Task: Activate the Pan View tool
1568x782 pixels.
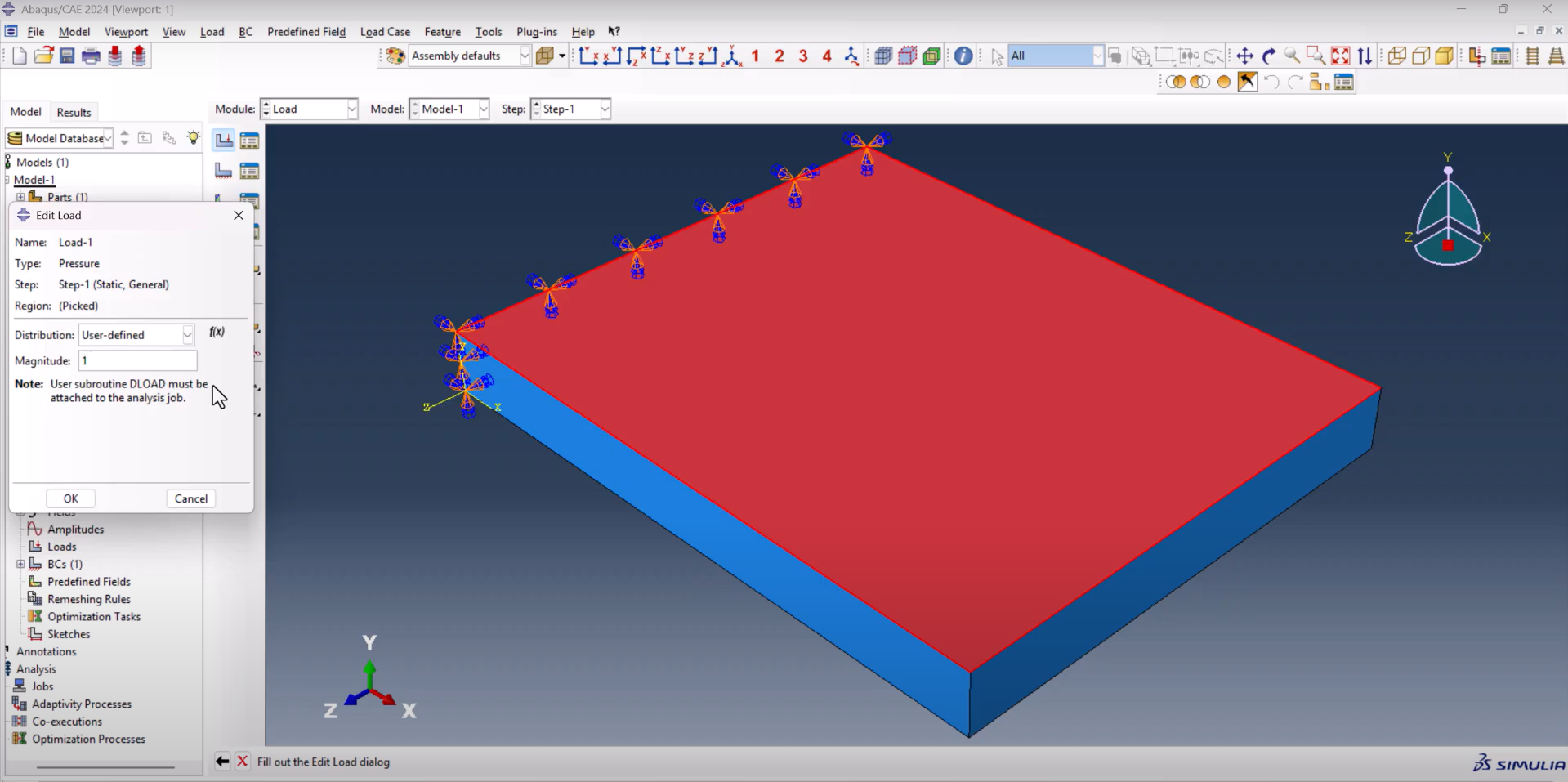Action: pyautogui.click(x=1244, y=56)
